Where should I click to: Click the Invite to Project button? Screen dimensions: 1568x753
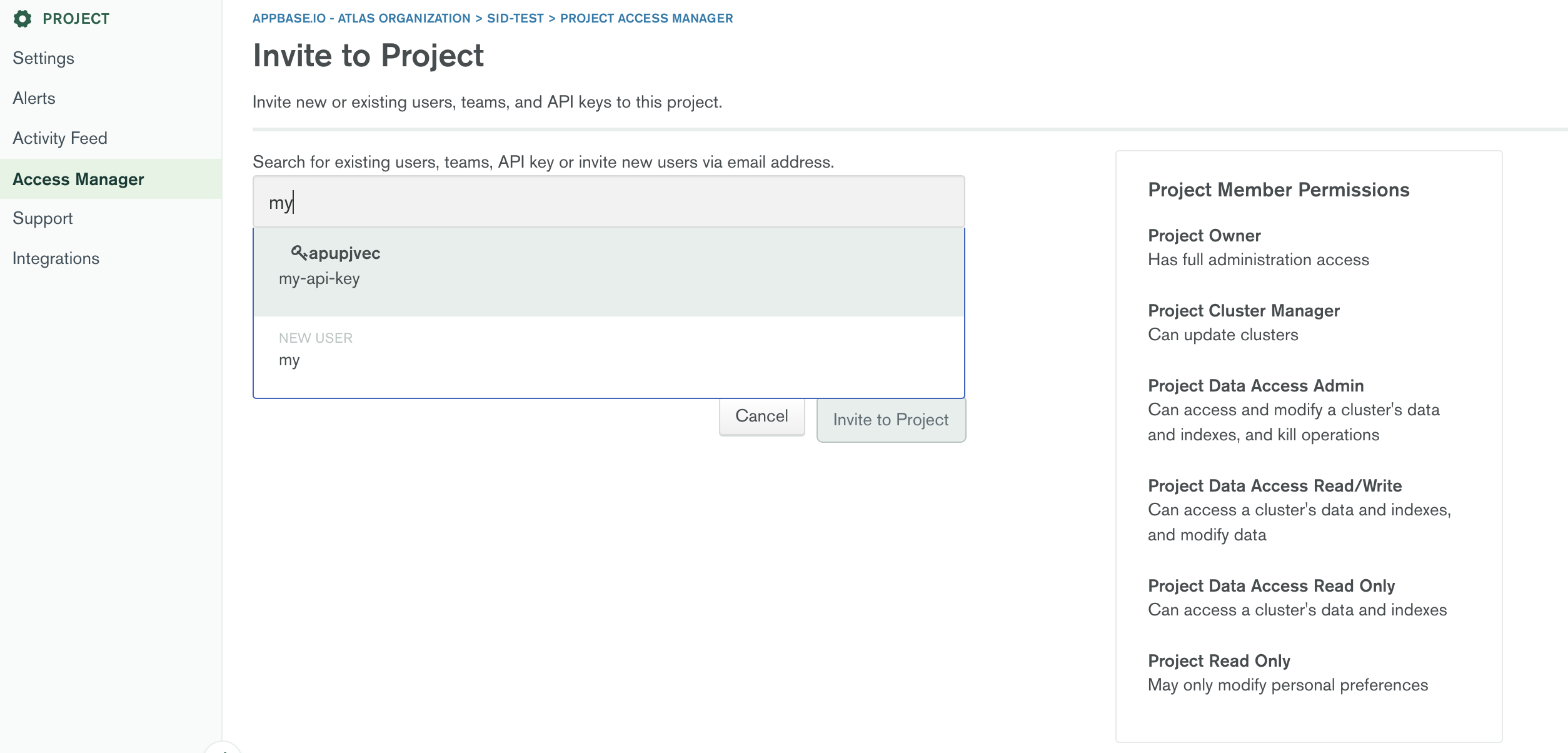890,420
